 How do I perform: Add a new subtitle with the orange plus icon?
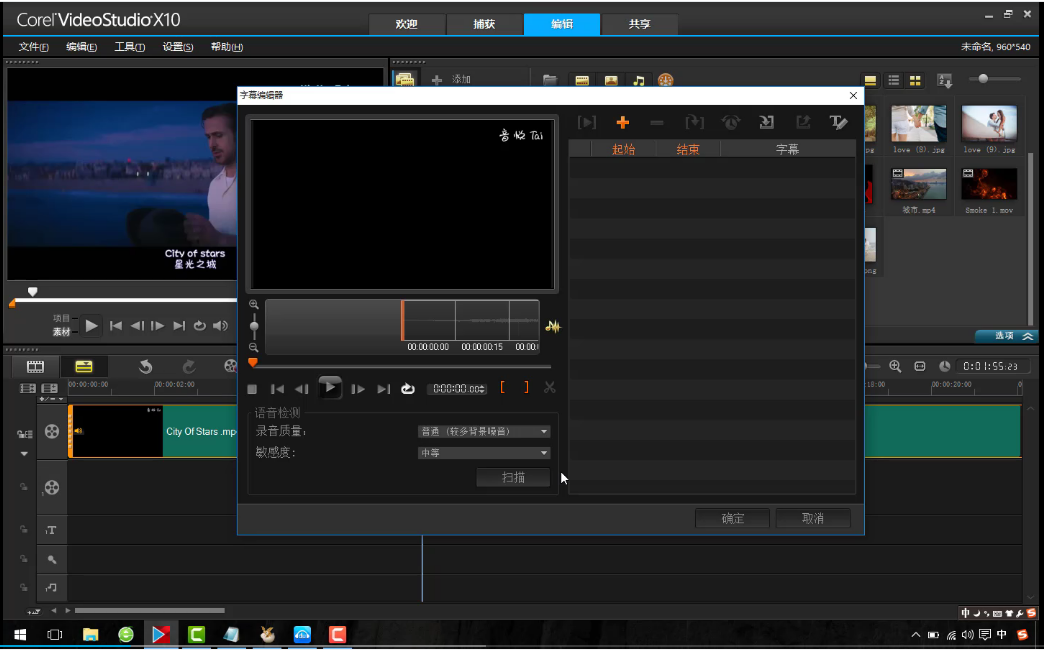coord(623,123)
